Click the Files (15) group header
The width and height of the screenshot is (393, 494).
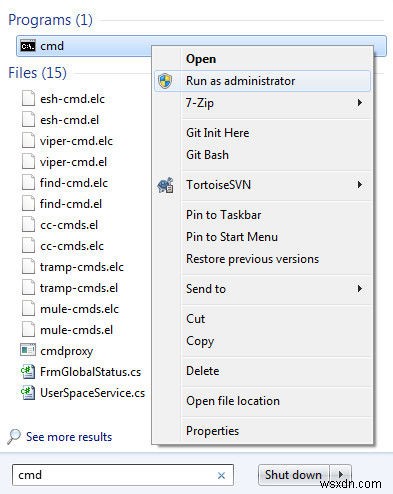click(x=37, y=73)
